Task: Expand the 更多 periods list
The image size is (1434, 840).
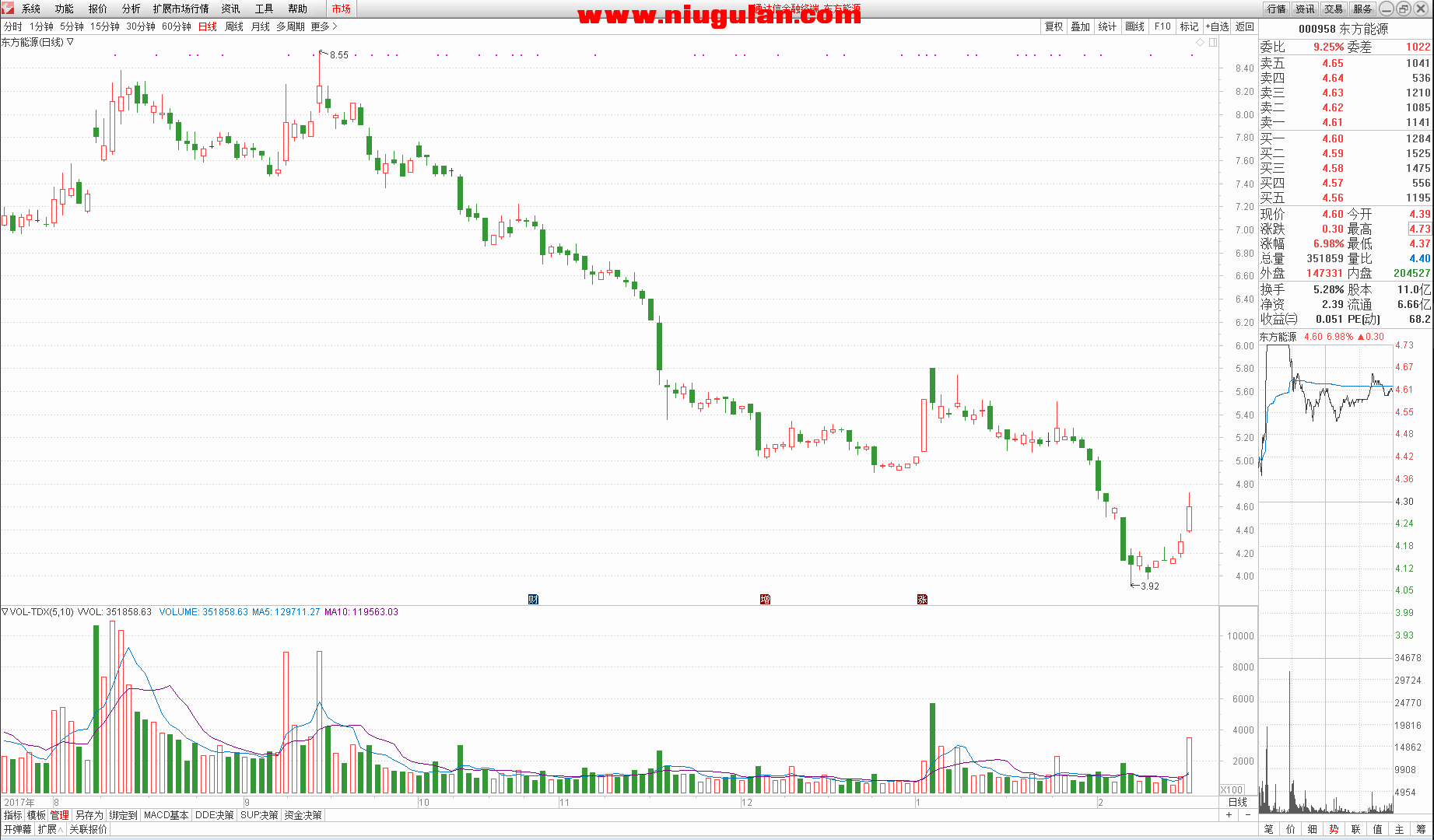Action: 324,26
